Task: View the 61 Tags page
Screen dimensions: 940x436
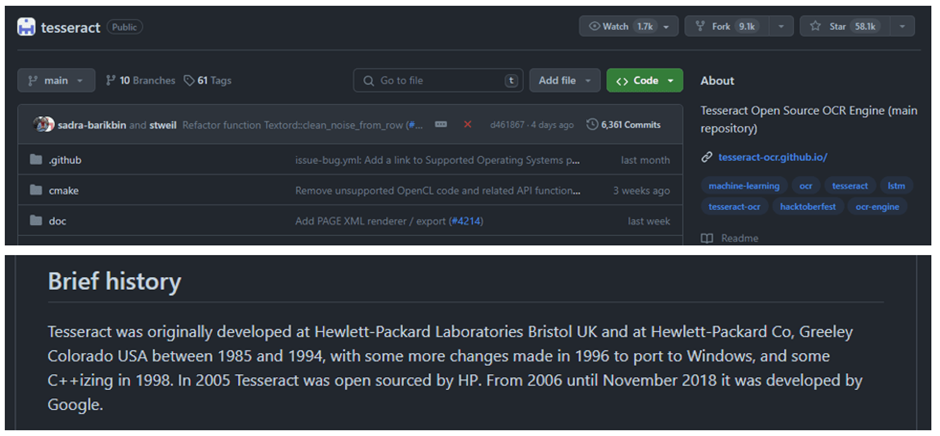Action: tap(207, 80)
